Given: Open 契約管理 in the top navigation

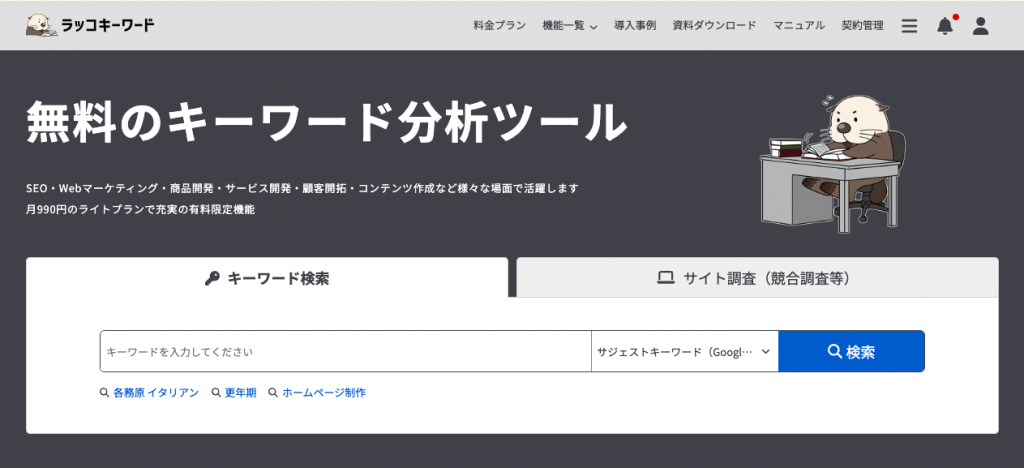Looking at the screenshot, I should (x=863, y=25).
